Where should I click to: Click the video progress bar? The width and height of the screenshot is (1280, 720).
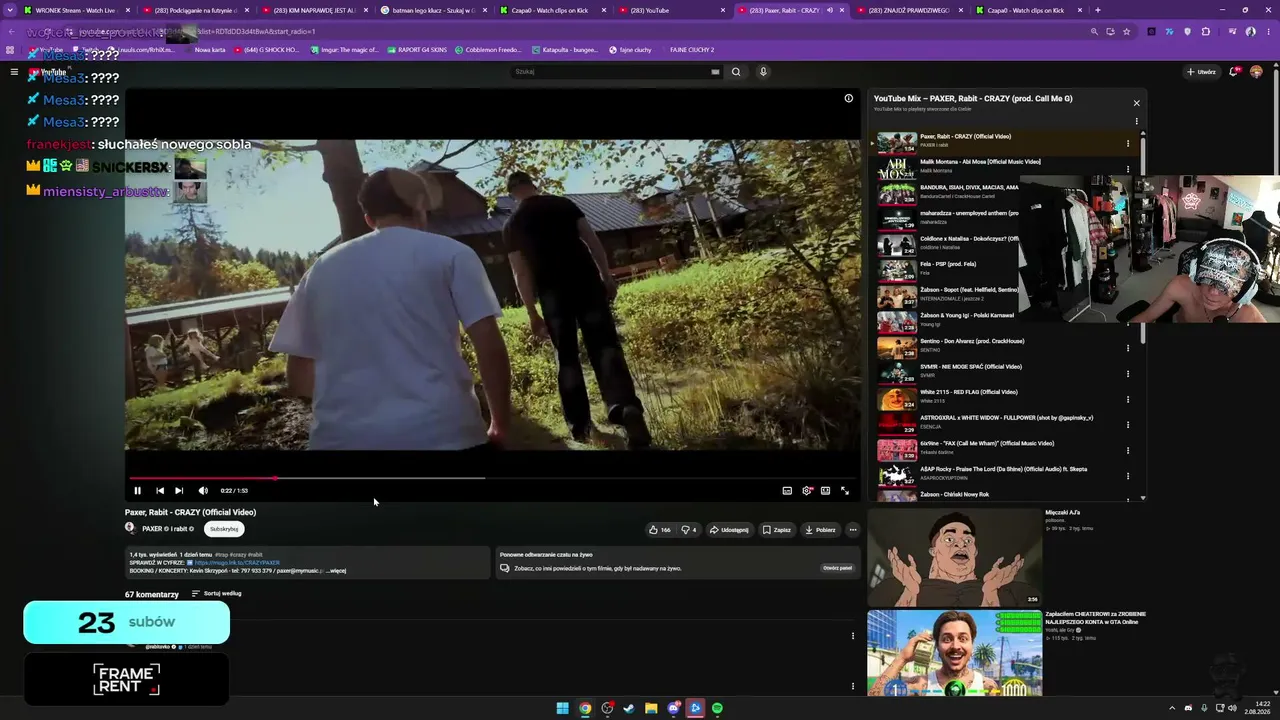492,478
